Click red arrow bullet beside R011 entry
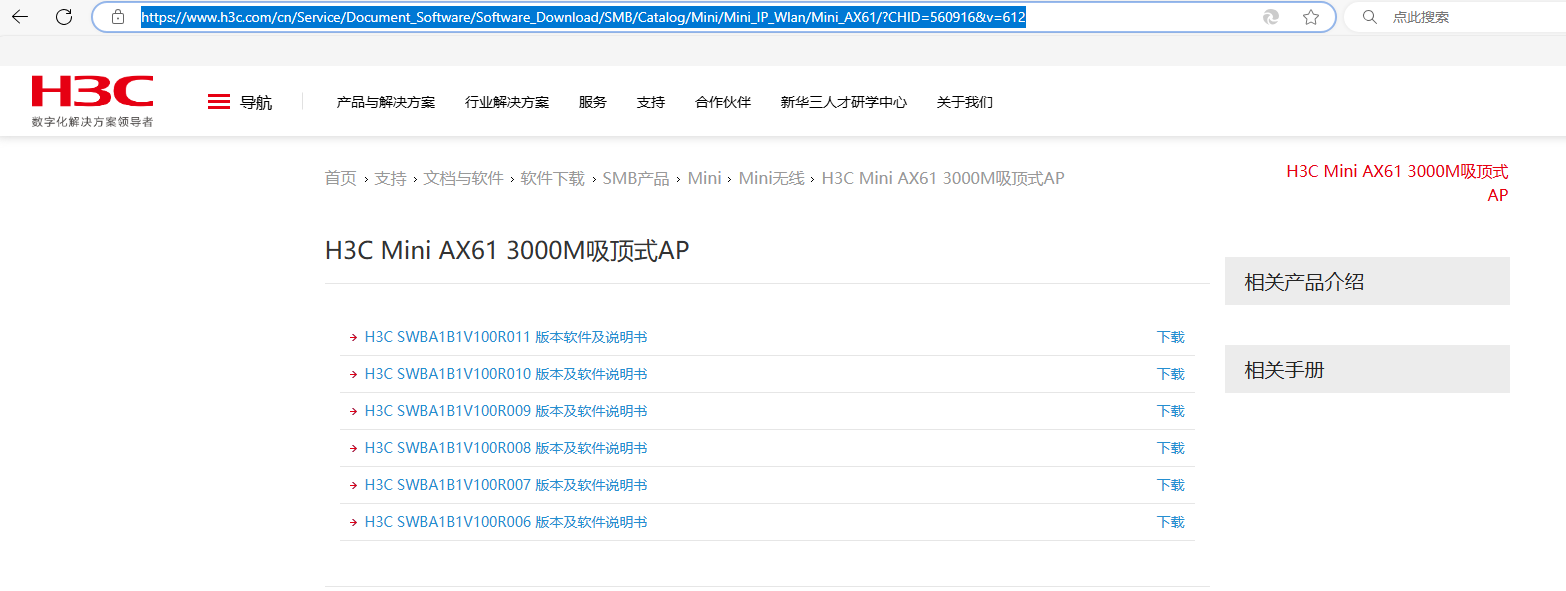 pos(353,338)
